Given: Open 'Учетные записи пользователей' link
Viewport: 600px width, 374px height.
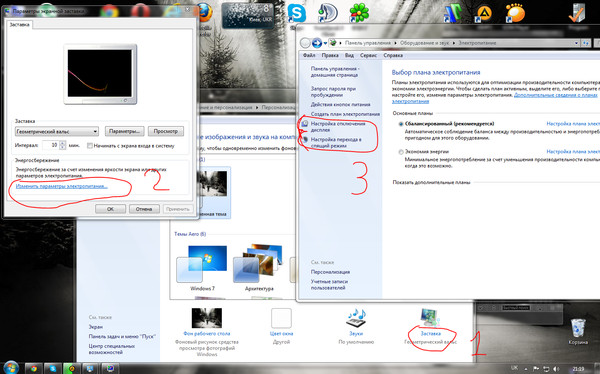Looking at the screenshot, I should (x=329, y=284).
